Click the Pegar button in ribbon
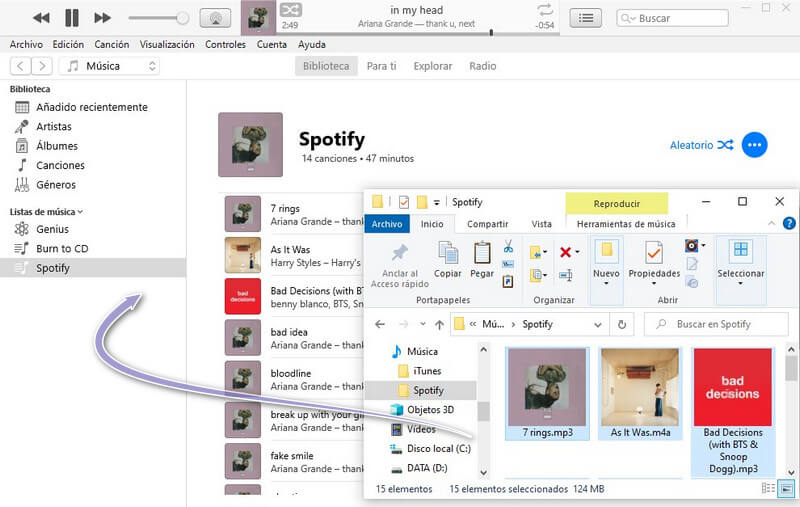Viewport: 800px width, 507px height. click(482, 260)
